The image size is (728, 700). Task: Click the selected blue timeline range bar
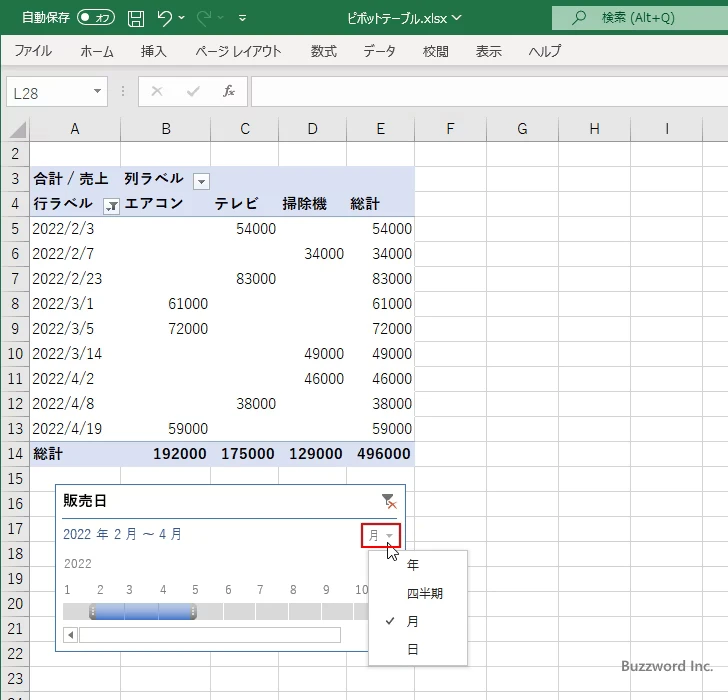143,612
